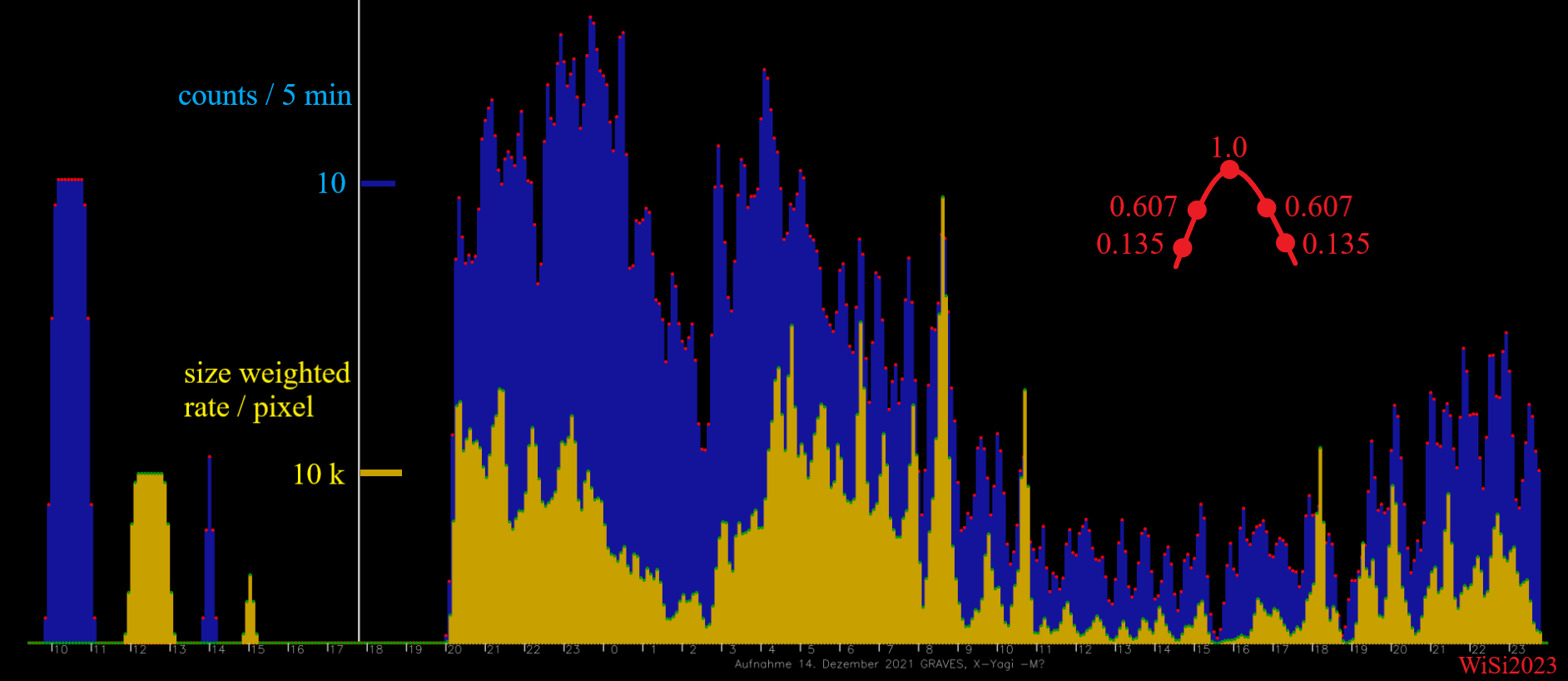Click the hour "3" axis label
This screenshot has height=681, width=1568.
pyautogui.click(x=732, y=649)
